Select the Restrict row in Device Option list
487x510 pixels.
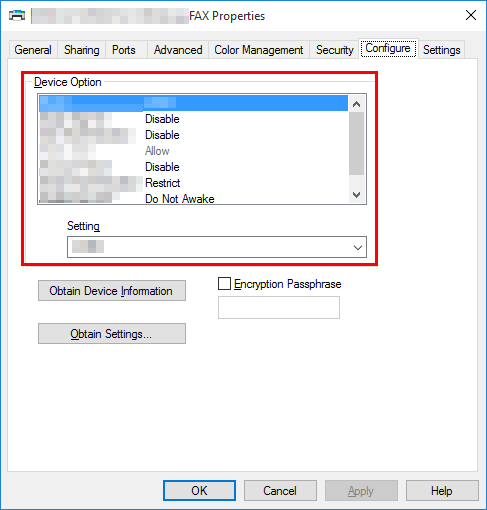193,183
